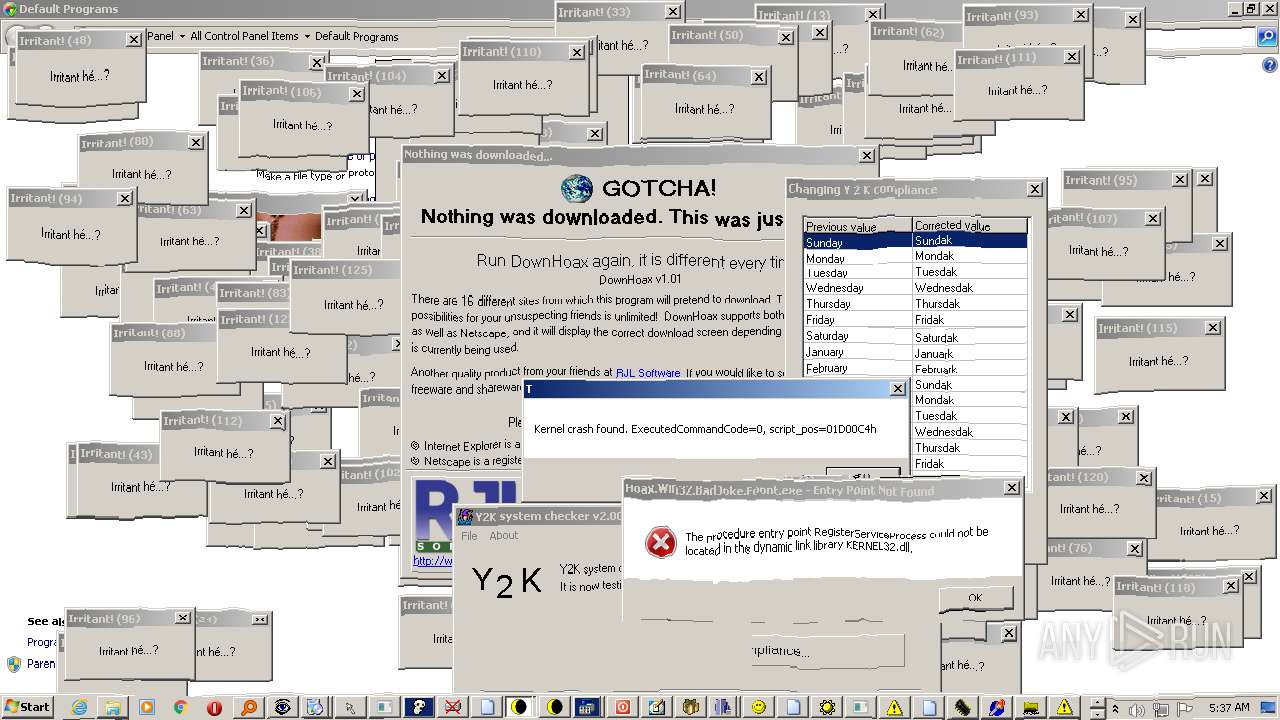Select the orange magnifier taskbar icon
Viewport: 1280px width, 720px height.
(x=248, y=707)
